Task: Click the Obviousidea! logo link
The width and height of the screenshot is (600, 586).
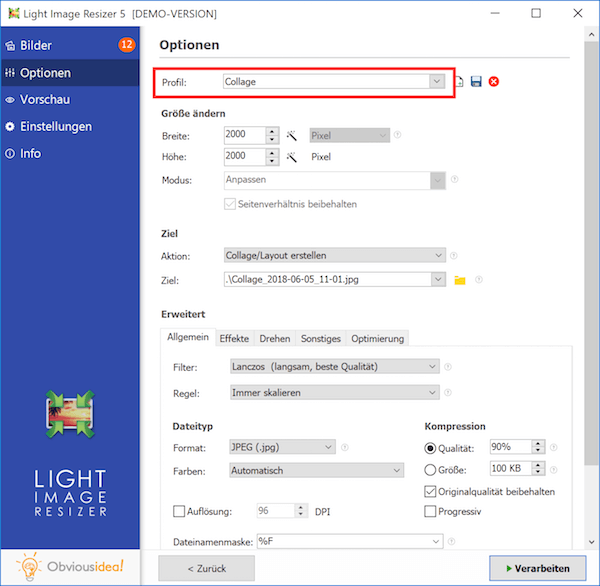Action: (x=70, y=567)
